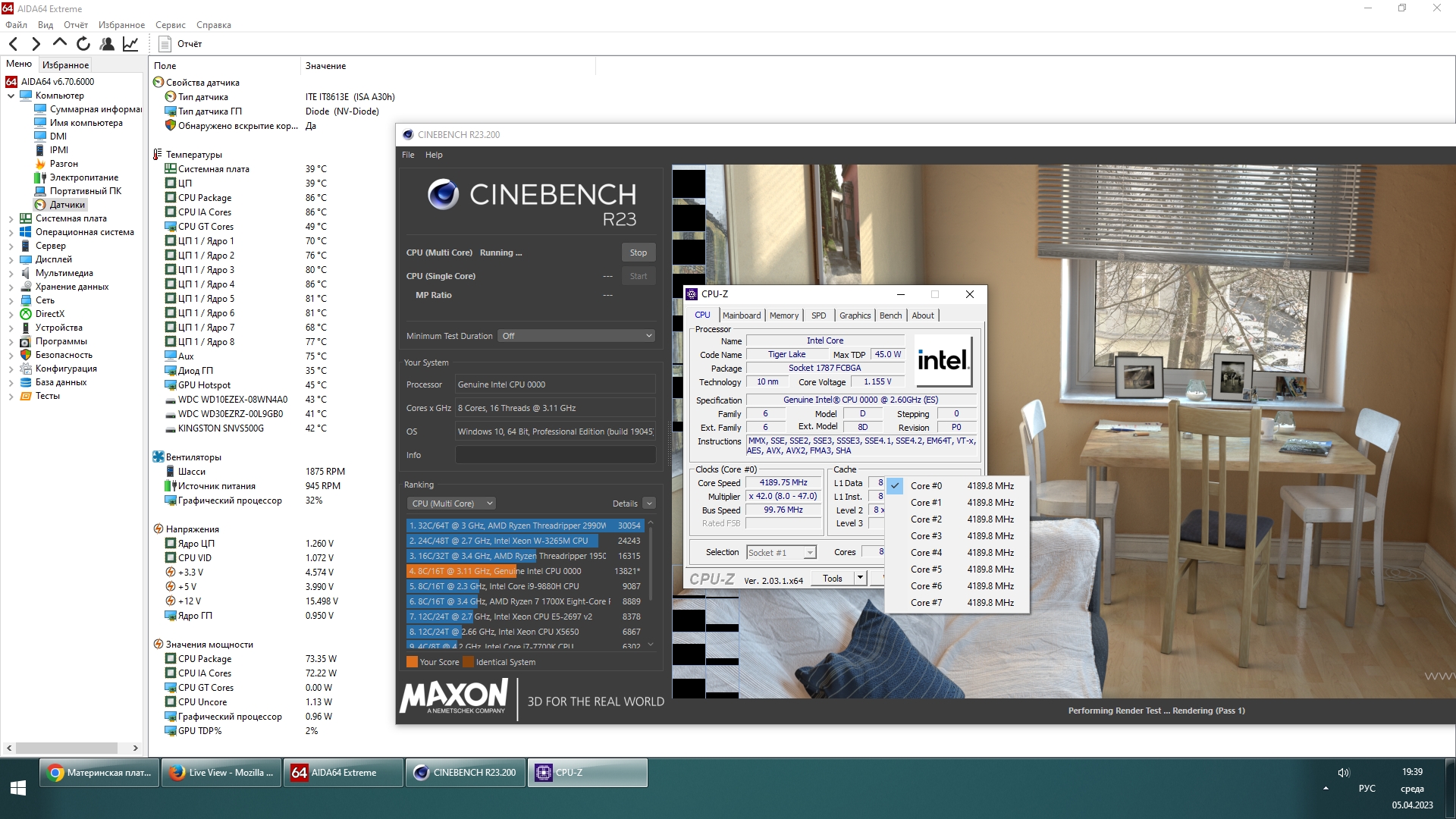Open the Избранное tab in AIDA64
Viewport: 1456px width, 819px height.
pos(65,65)
